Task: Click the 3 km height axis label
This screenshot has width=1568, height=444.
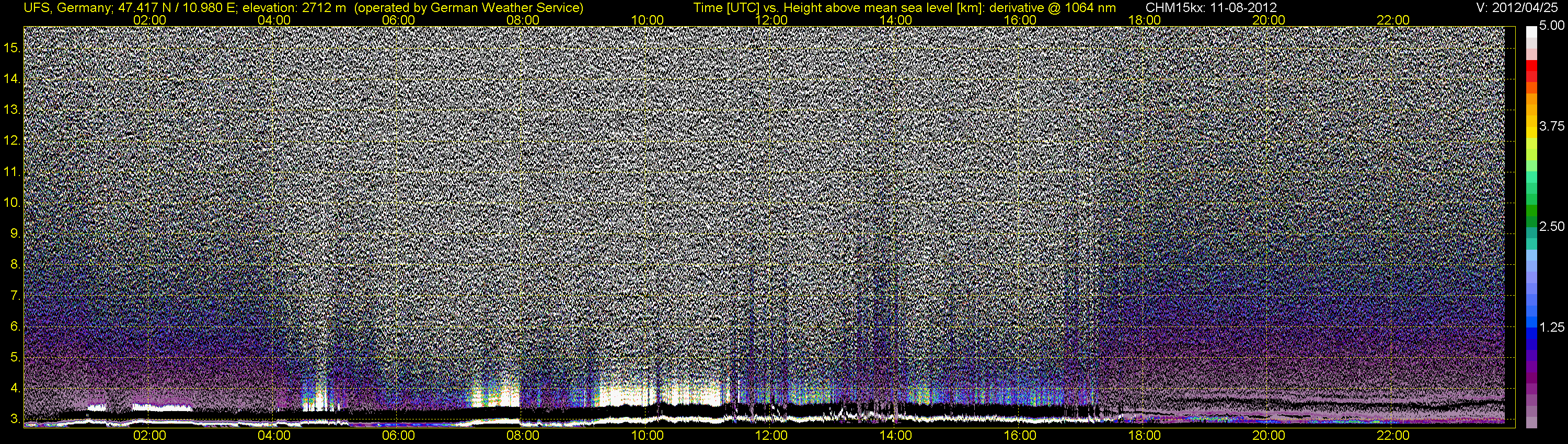Action: click(x=15, y=419)
